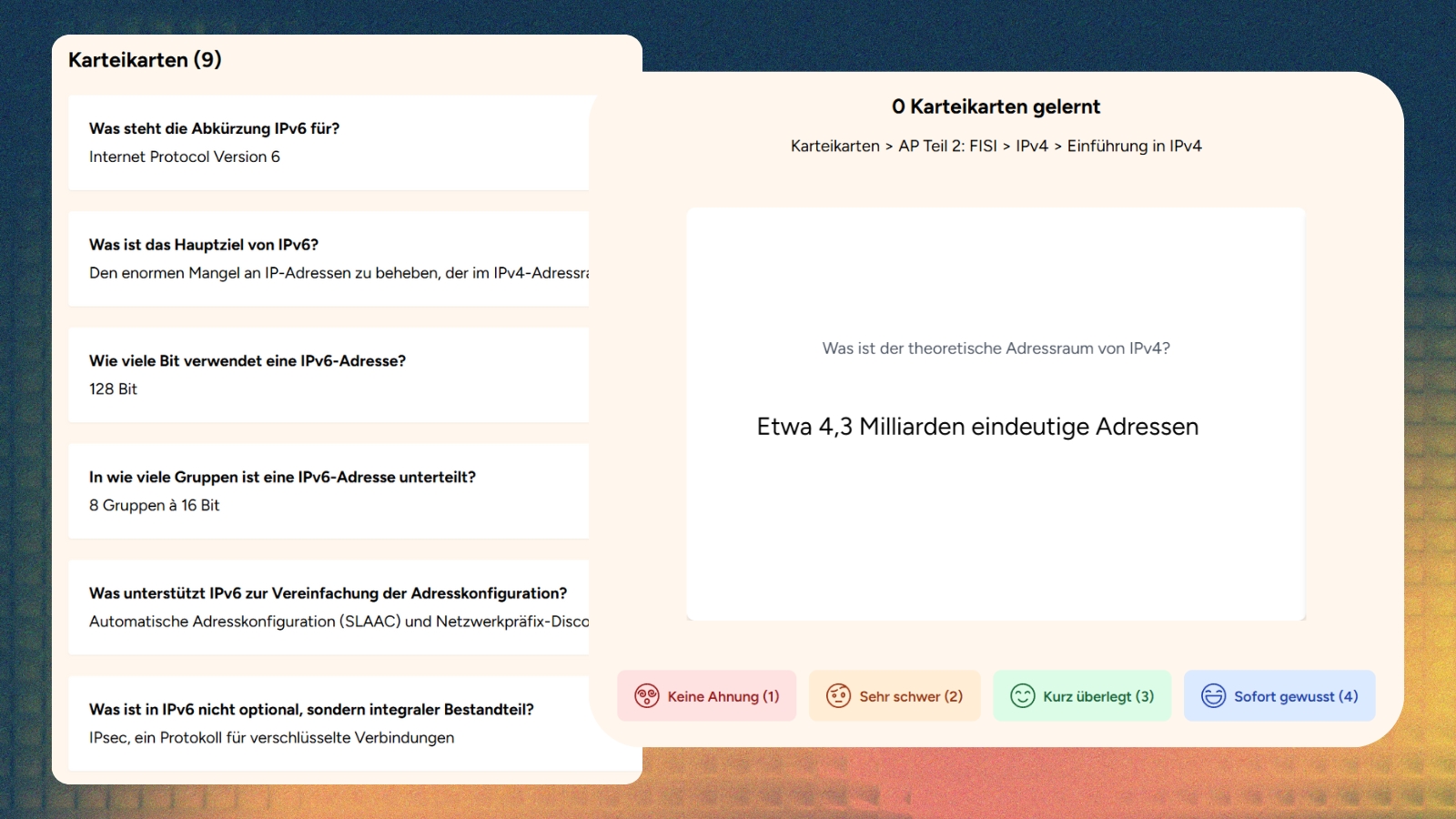Click the laughing emoji on Sofort gewusst
The height and width of the screenshot is (819, 1456).
coord(1212,695)
